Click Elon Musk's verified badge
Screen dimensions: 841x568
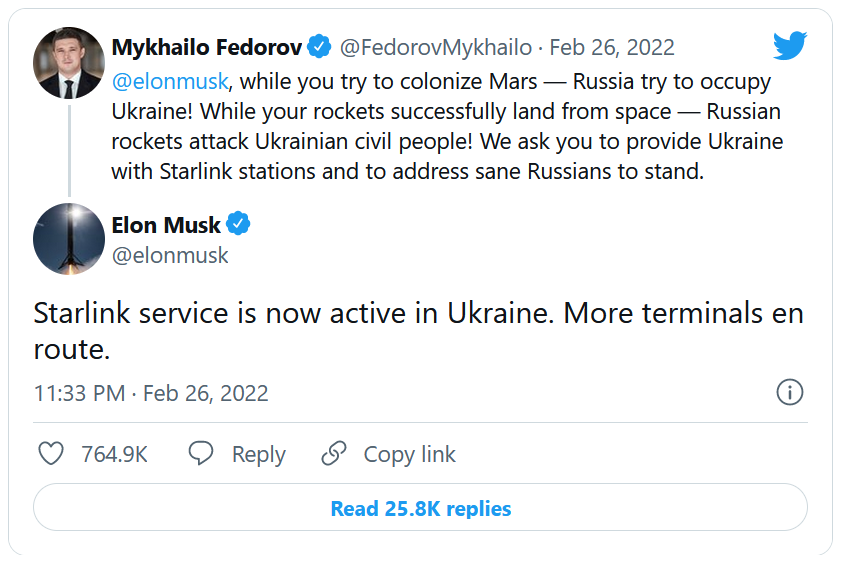pyautogui.click(x=238, y=224)
